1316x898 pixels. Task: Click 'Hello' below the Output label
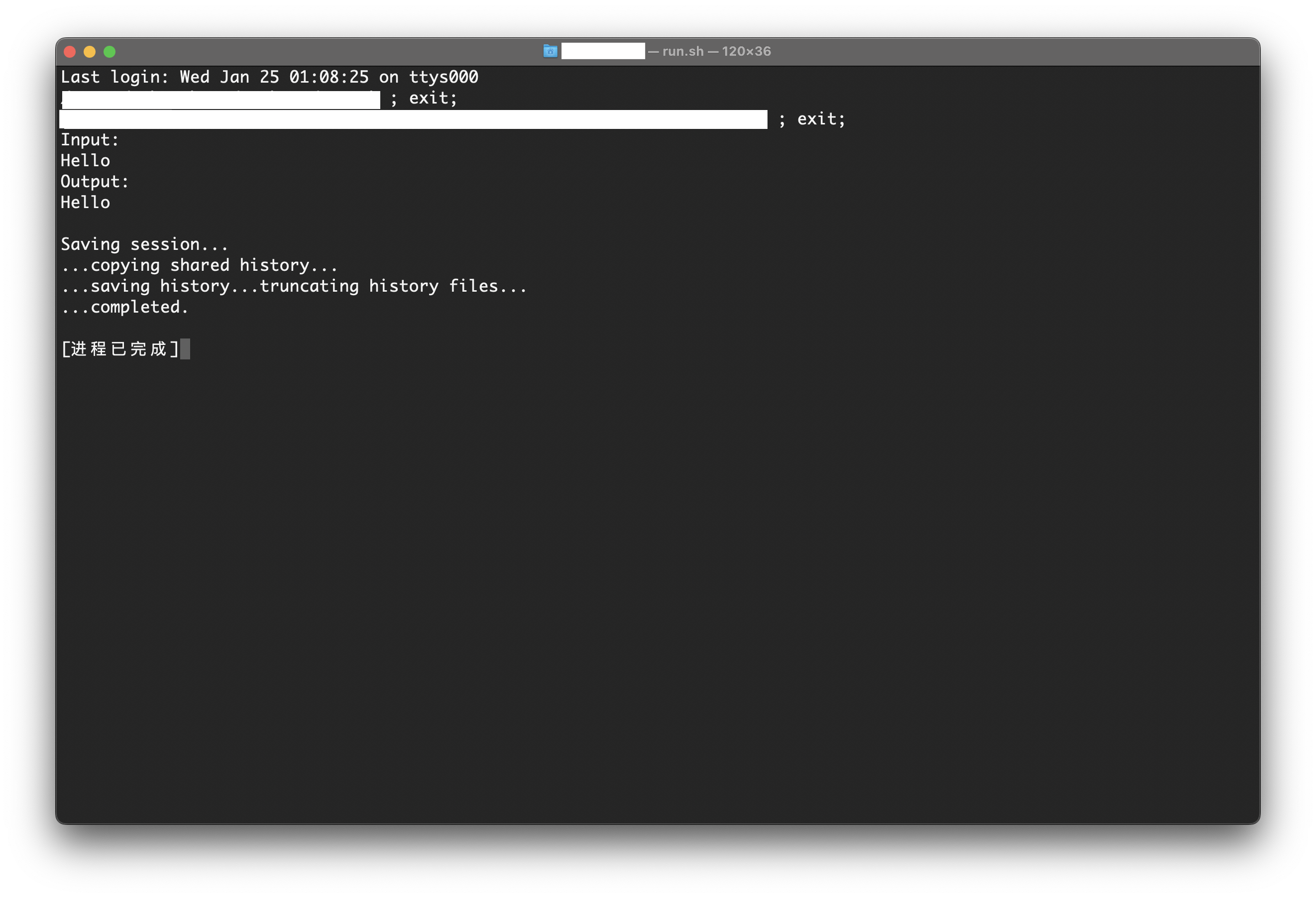[86, 203]
